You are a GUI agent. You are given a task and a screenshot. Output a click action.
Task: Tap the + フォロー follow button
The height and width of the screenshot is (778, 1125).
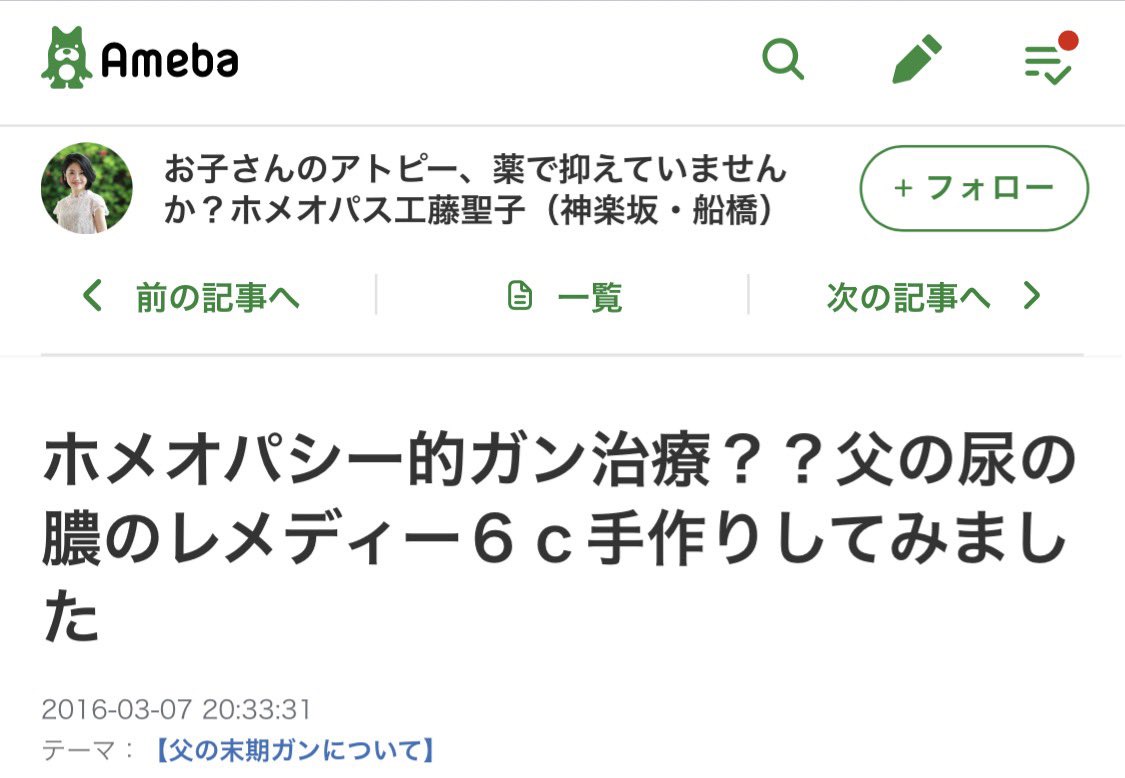[x=974, y=188]
